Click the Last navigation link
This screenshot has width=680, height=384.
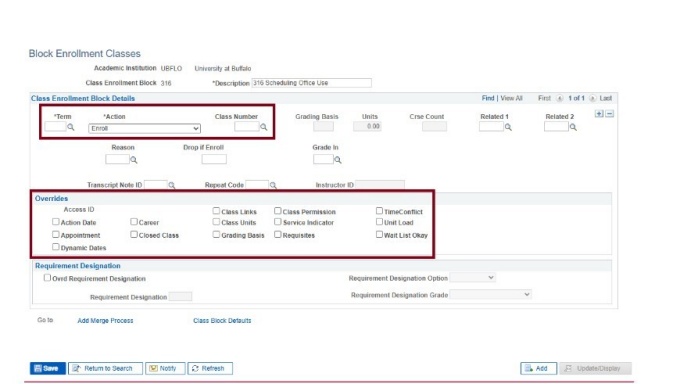605,98
